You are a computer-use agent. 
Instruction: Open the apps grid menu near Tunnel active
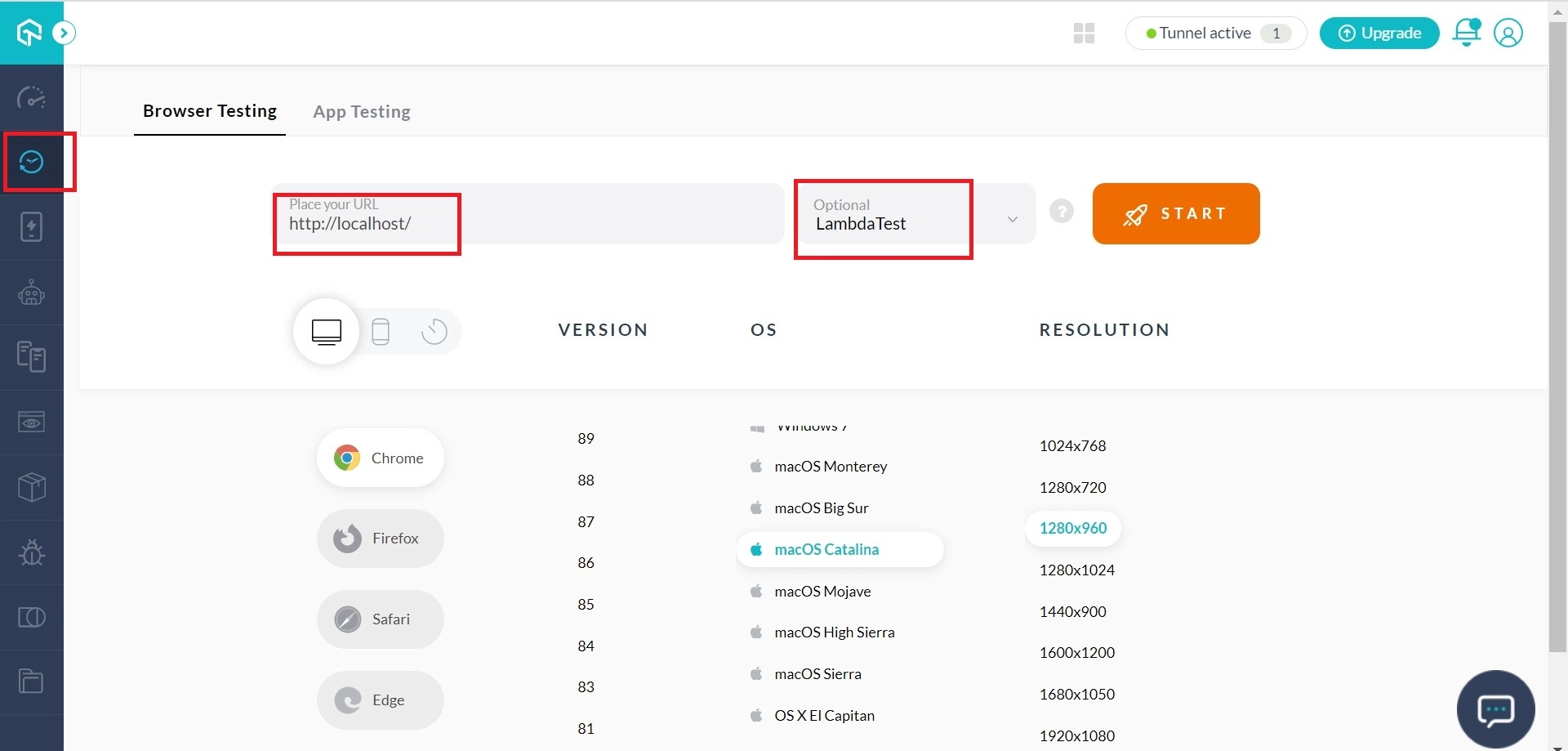(x=1084, y=33)
